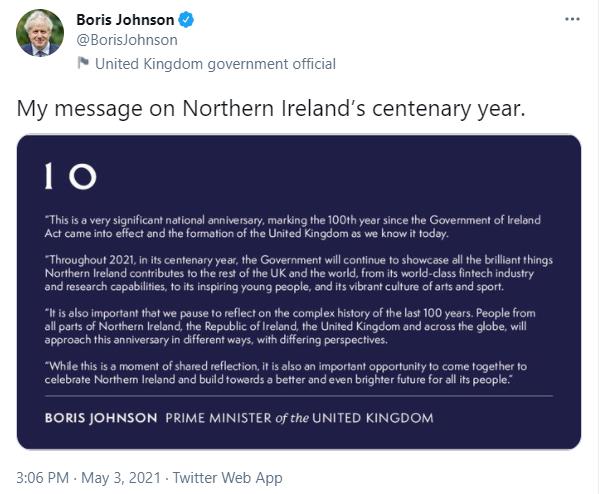Screen dimensions: 602x494
Task: Click the May 3, 2021 date
Action: [x=126, y=477]
